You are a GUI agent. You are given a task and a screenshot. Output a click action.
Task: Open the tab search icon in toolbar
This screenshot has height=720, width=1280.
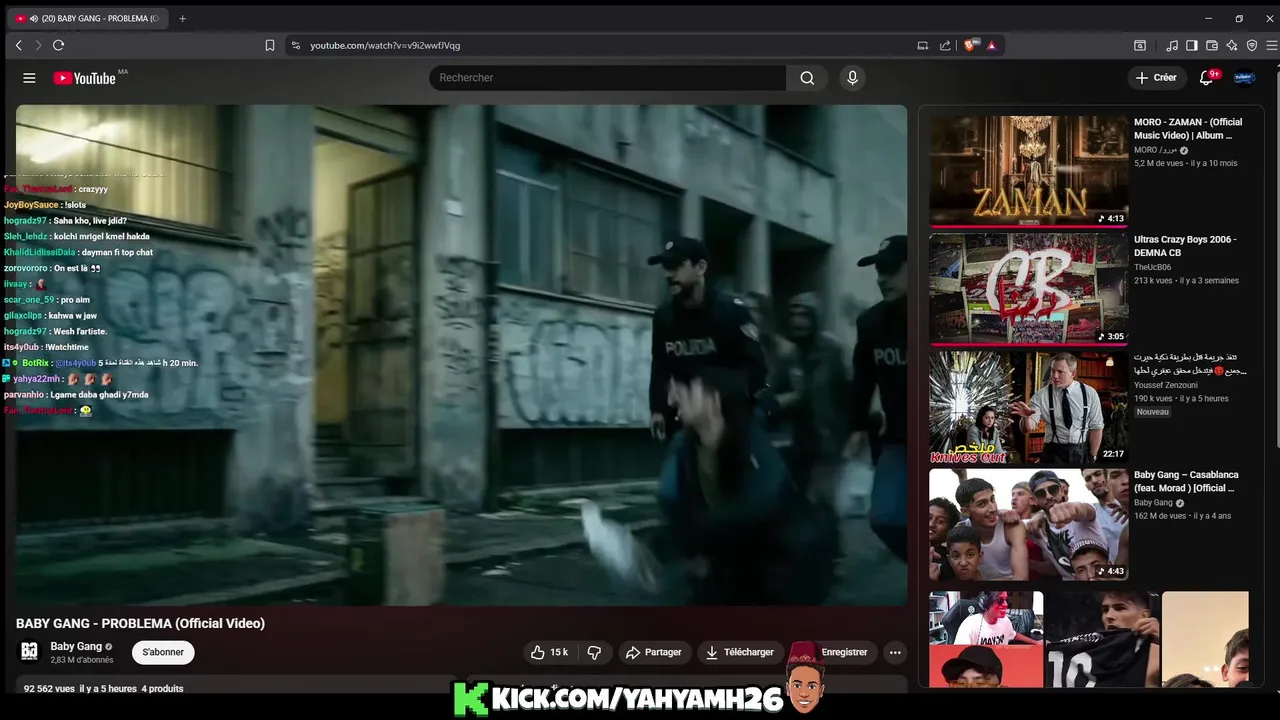point(1140,45)
